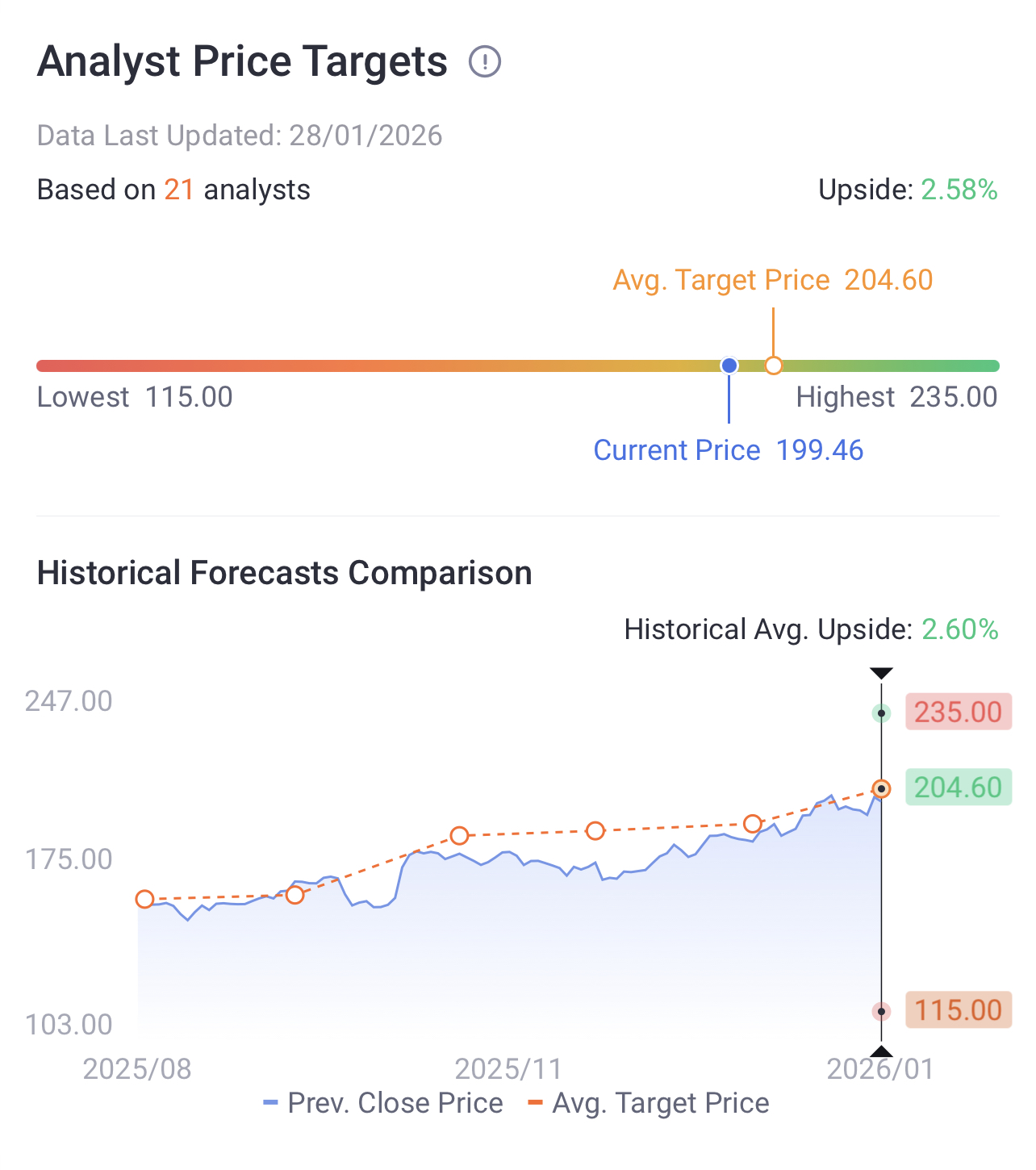Click the orange 115.00 lowest price tag
The width and height of the screenshot is (1036, 1170).
click(958, 1010)
